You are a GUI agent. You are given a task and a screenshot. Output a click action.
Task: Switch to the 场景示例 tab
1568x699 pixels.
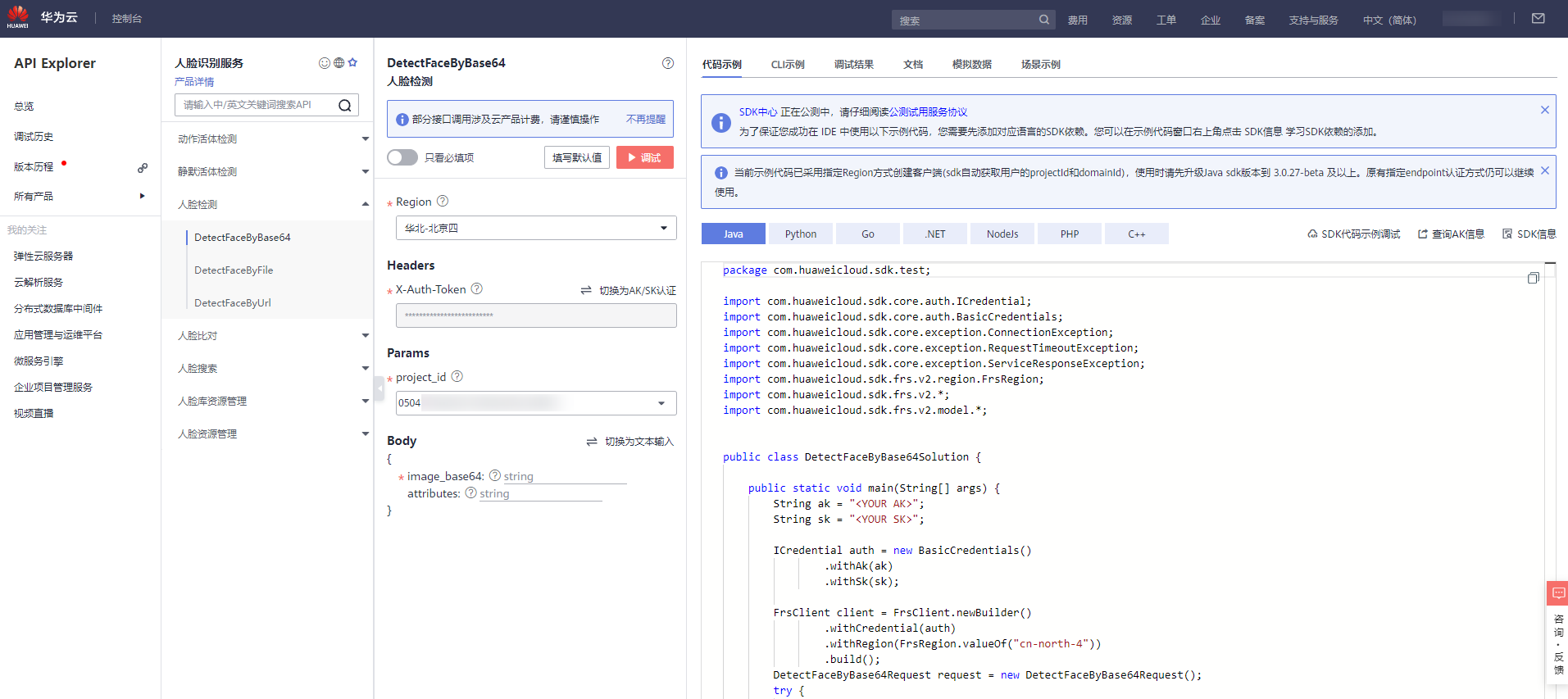pos(1041,64)
